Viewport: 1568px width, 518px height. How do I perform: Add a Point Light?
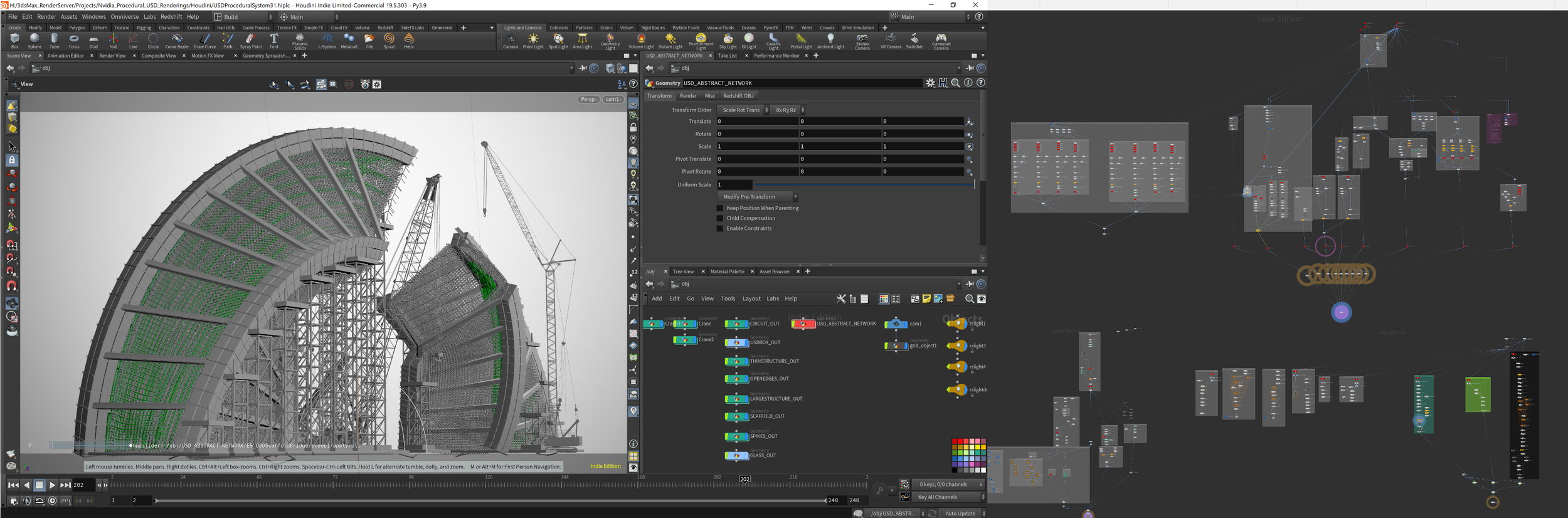click(533, 41)
